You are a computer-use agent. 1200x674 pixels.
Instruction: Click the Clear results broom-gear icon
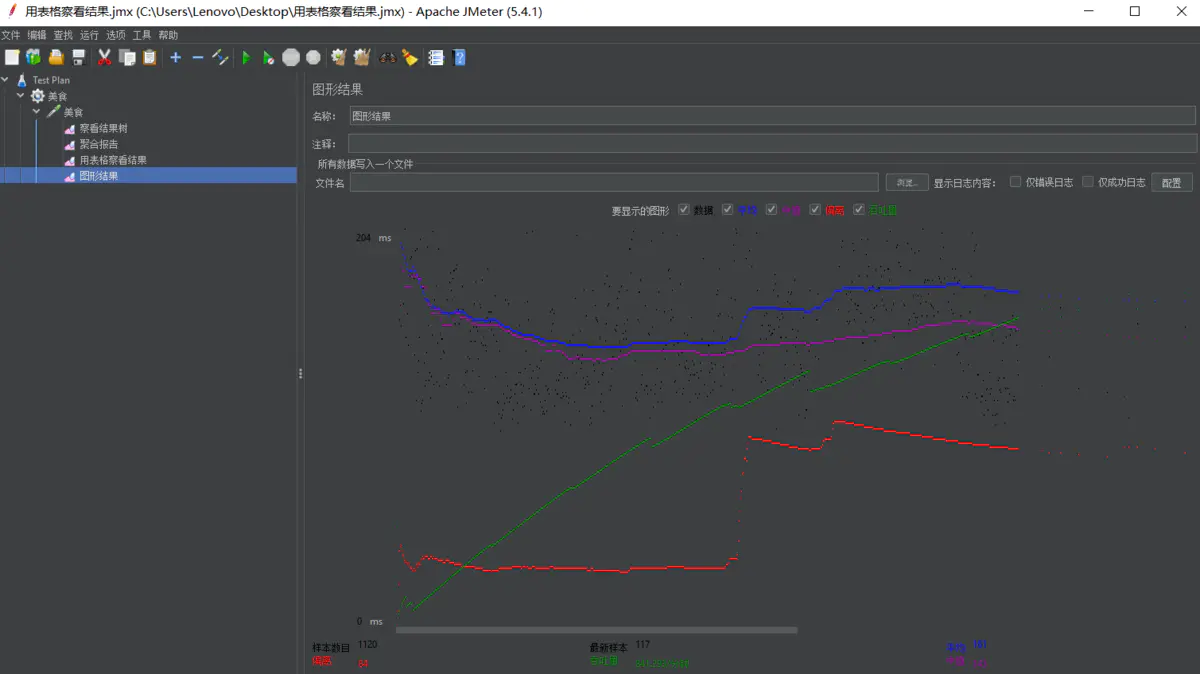[x=339, y=58]
